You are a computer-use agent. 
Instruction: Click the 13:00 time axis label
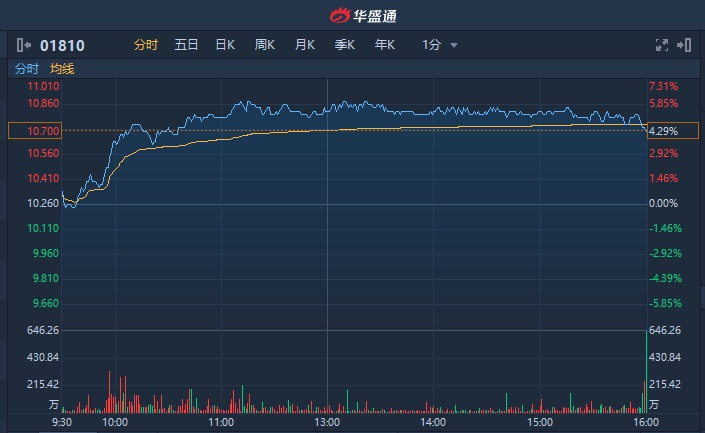pos(327,423)
